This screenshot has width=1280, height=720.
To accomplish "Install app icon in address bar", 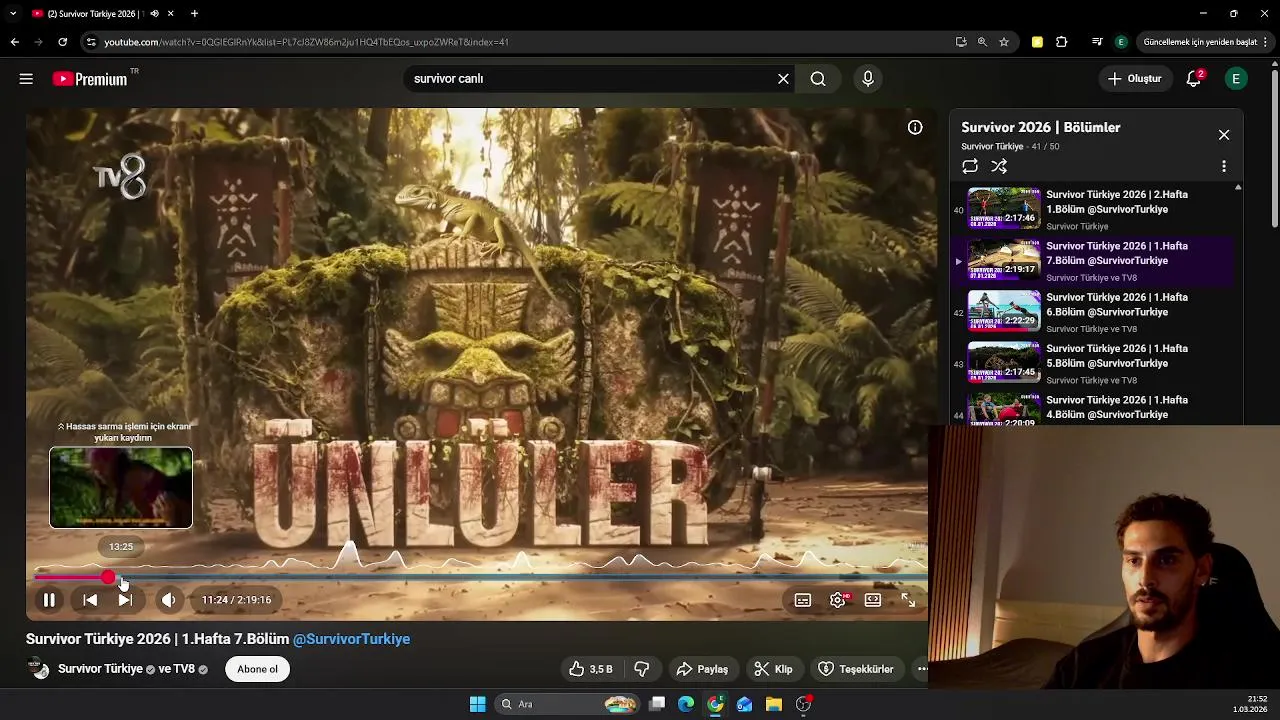I will [x=961, y=42].
